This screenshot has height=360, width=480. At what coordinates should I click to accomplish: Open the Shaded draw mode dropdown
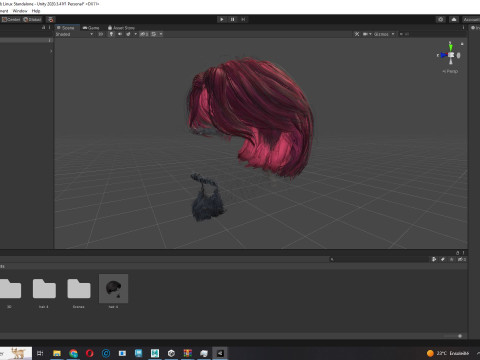(74, 34)
